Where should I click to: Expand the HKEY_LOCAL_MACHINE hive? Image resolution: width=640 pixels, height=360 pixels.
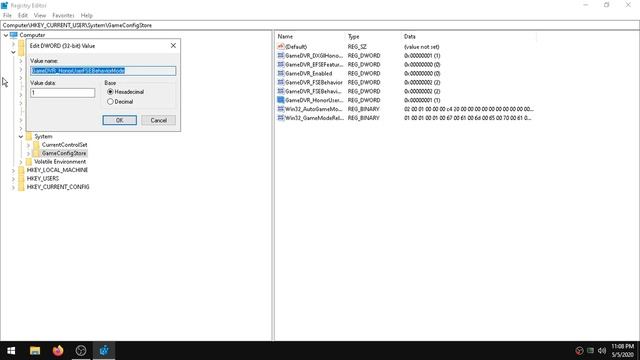pos(13,170)
